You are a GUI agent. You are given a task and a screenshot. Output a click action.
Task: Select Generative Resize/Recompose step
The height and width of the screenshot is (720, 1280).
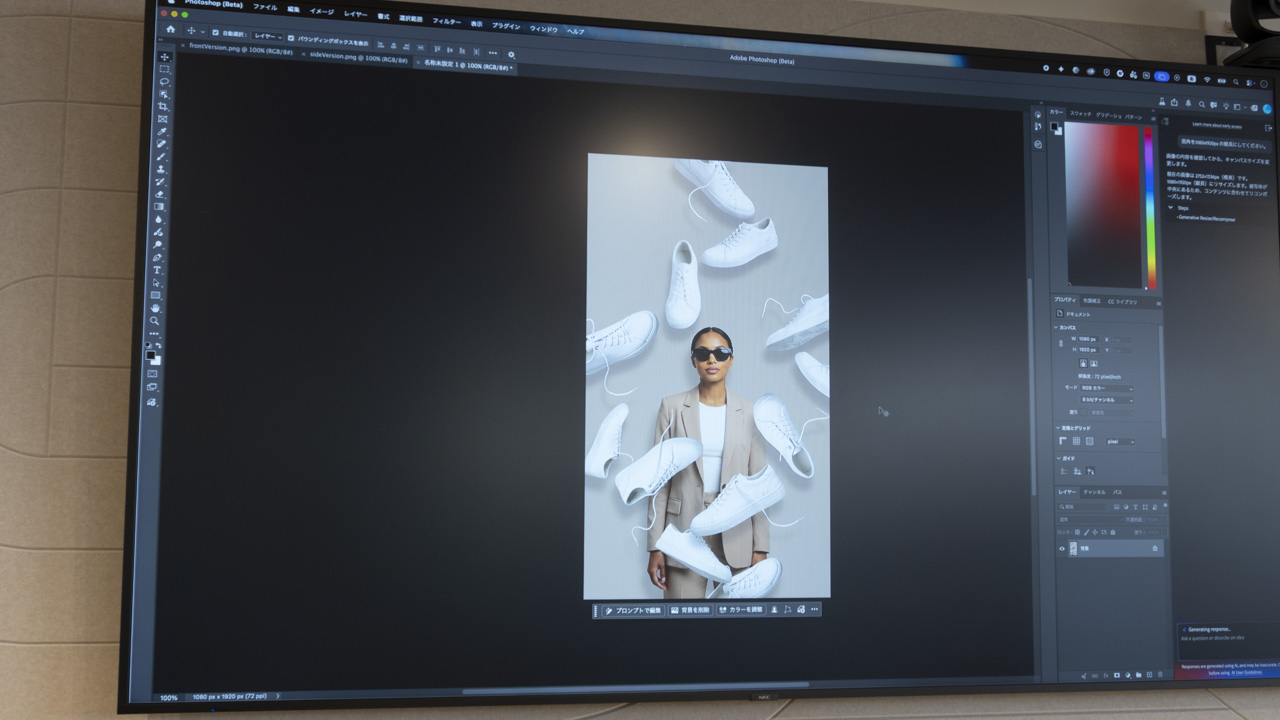pyautogui.click(x=1207, y=218)
